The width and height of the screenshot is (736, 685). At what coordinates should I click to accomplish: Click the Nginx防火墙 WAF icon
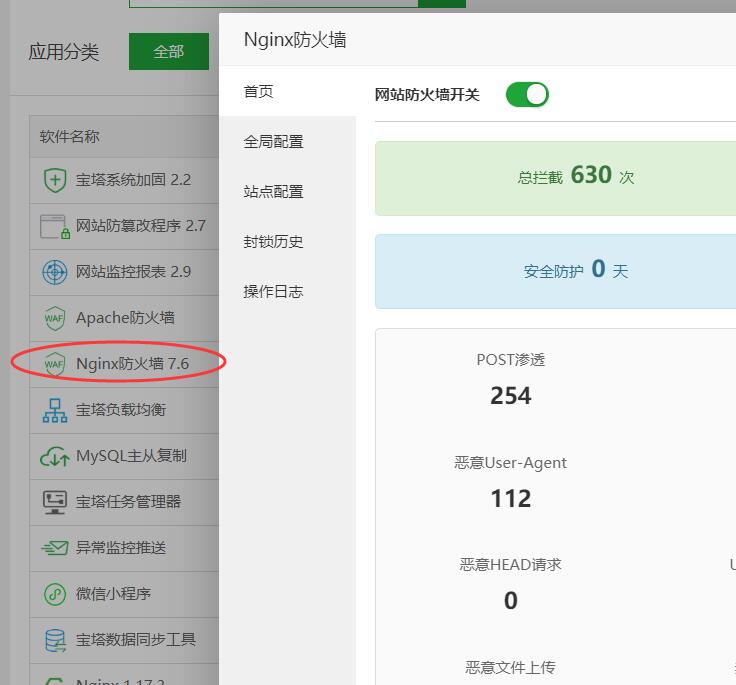coord(54,364)
